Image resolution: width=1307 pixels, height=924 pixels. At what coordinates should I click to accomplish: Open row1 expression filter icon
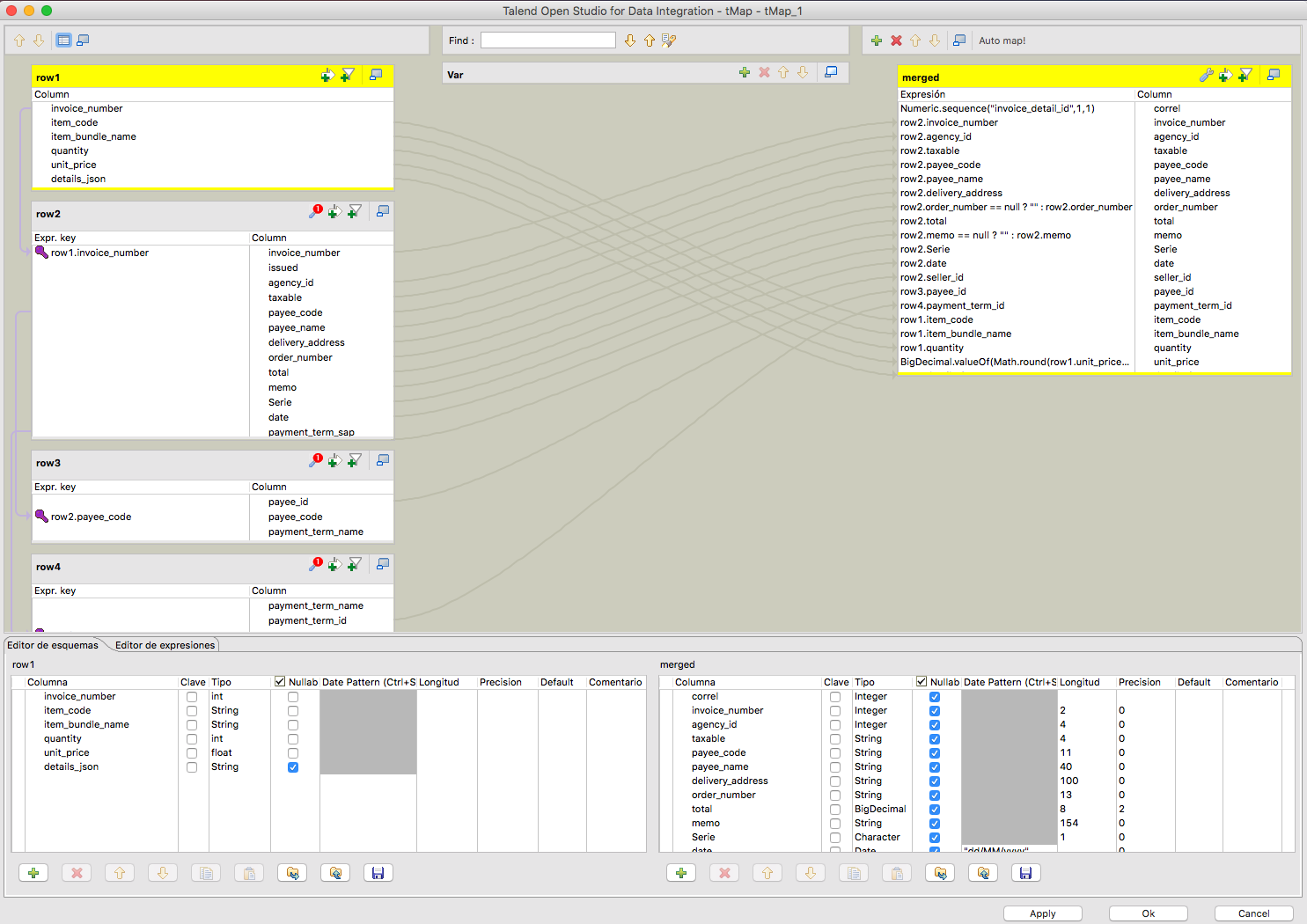point(348,76)
